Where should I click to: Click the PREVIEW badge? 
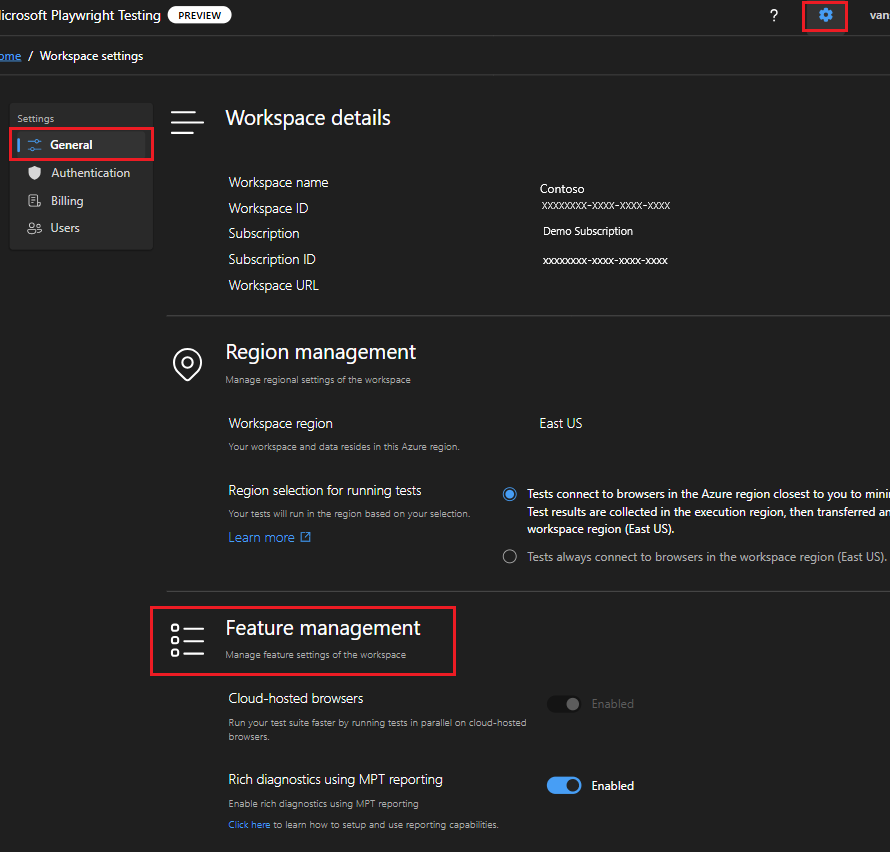pyautogui.click(x=199, y=15)
